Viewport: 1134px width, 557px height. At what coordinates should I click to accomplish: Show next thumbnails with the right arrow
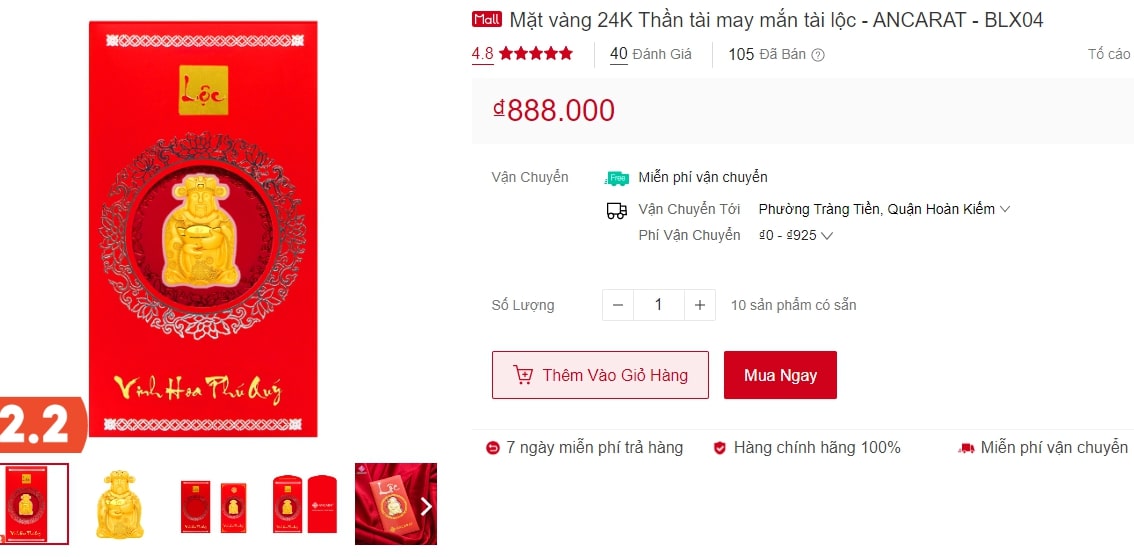(426, 506)
